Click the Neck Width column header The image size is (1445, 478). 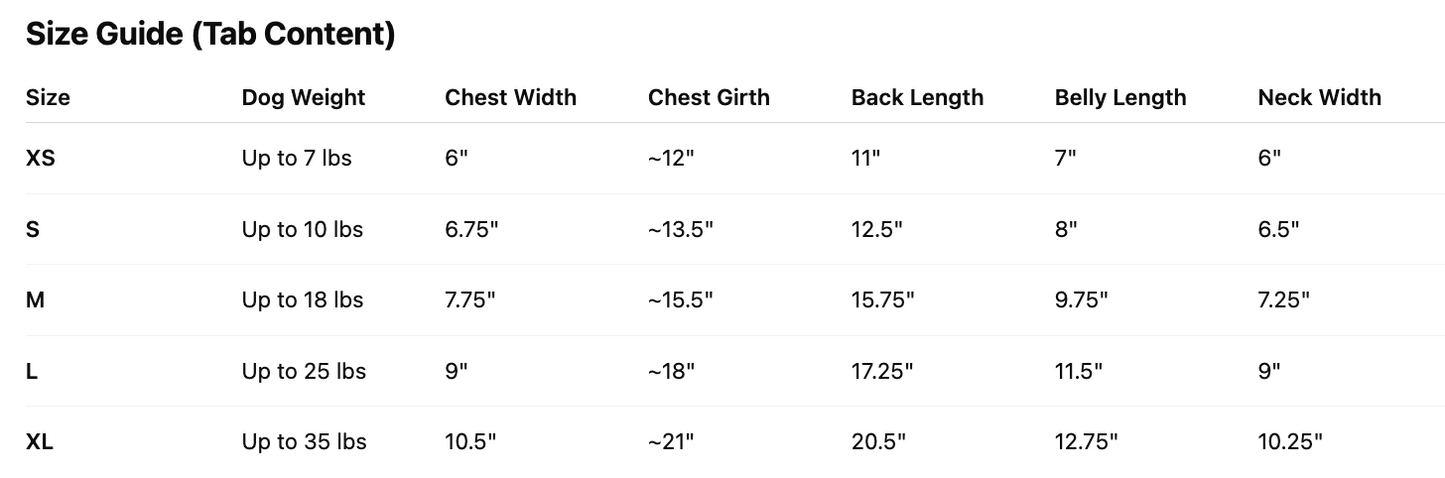click(1319, 97)
